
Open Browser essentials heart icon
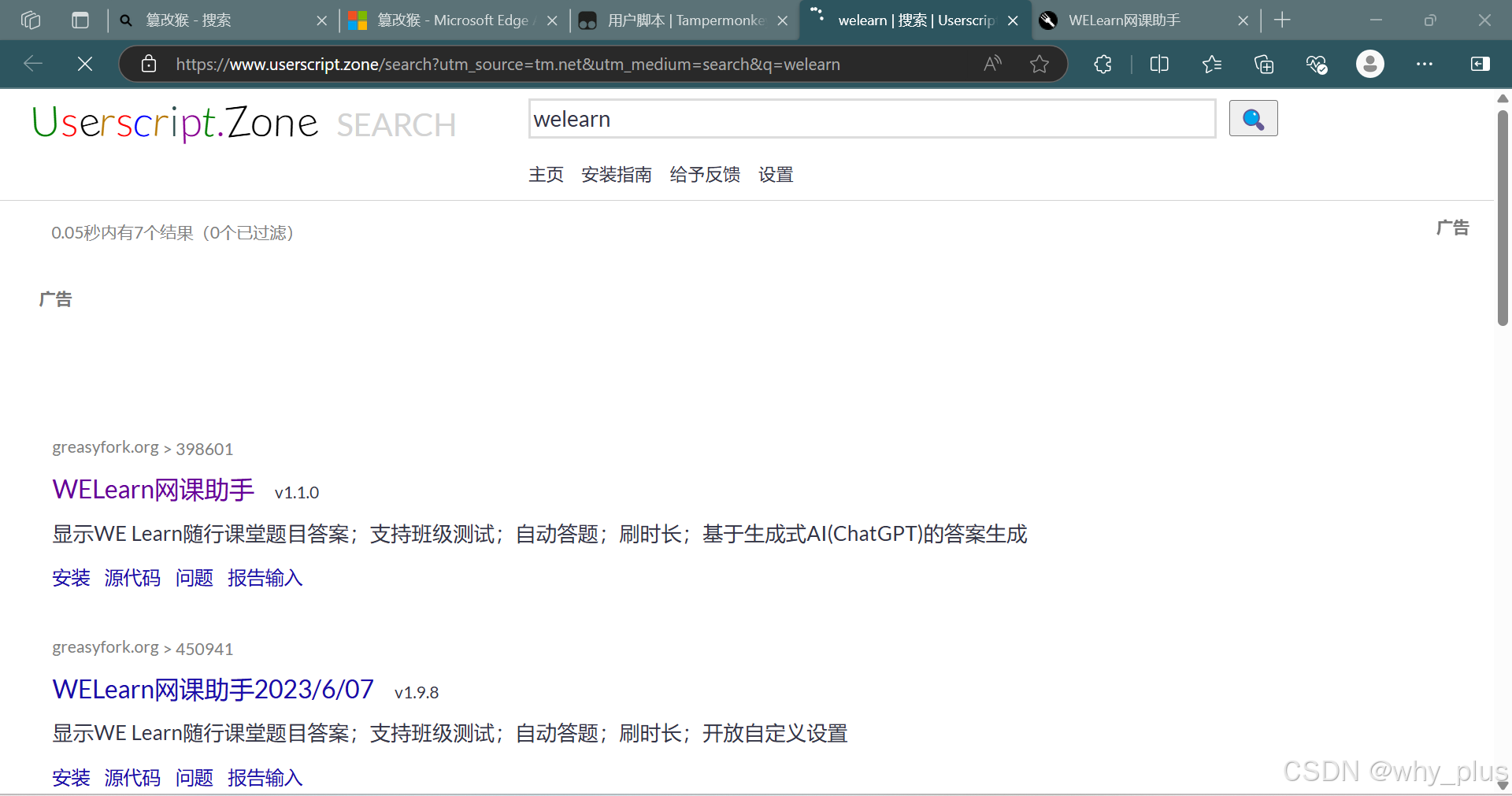[x=1317, y=64]
